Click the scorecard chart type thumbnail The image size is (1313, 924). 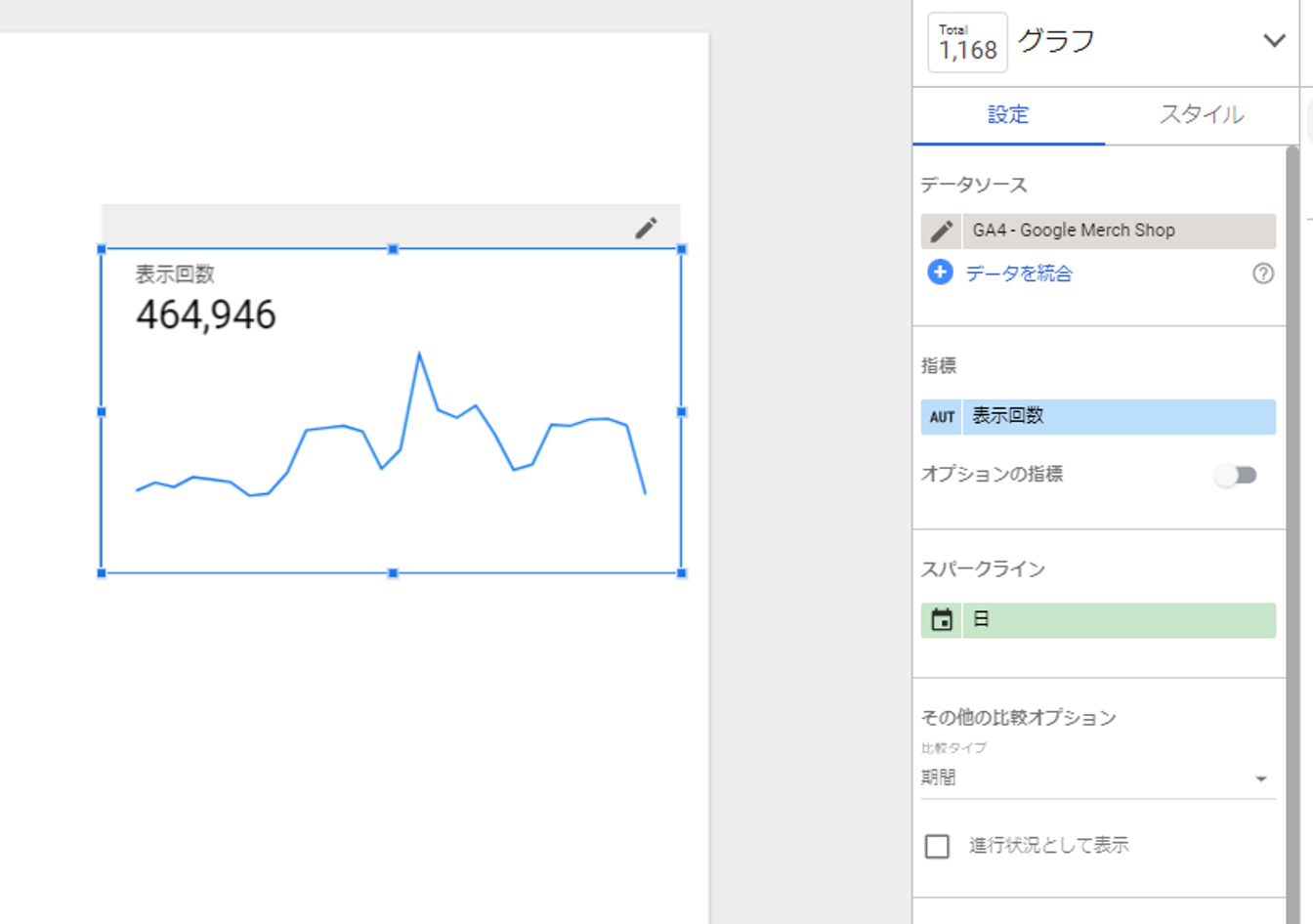click(x=967, y=42)
